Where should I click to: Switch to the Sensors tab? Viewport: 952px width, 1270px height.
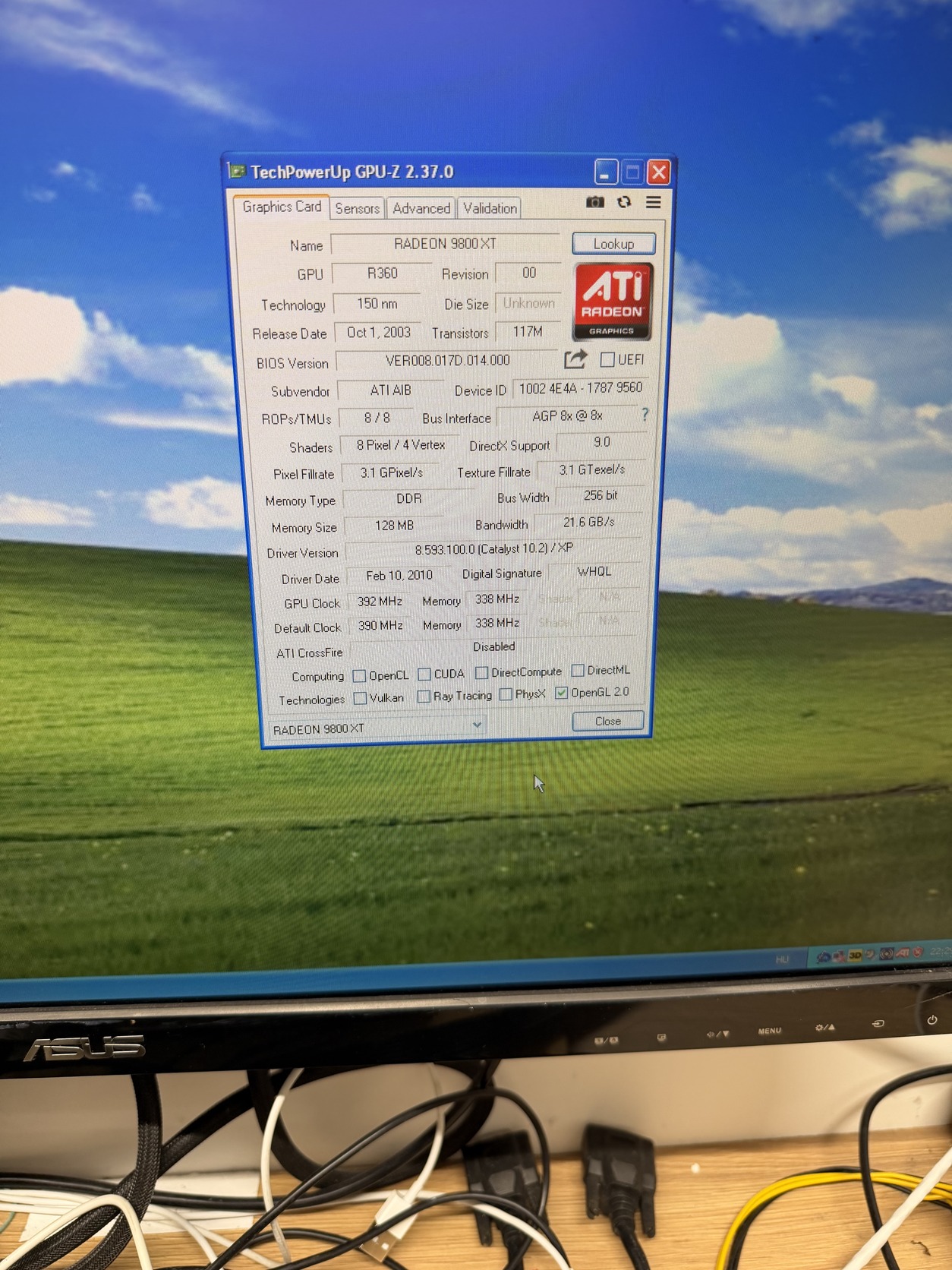click(x=358, y=208)
